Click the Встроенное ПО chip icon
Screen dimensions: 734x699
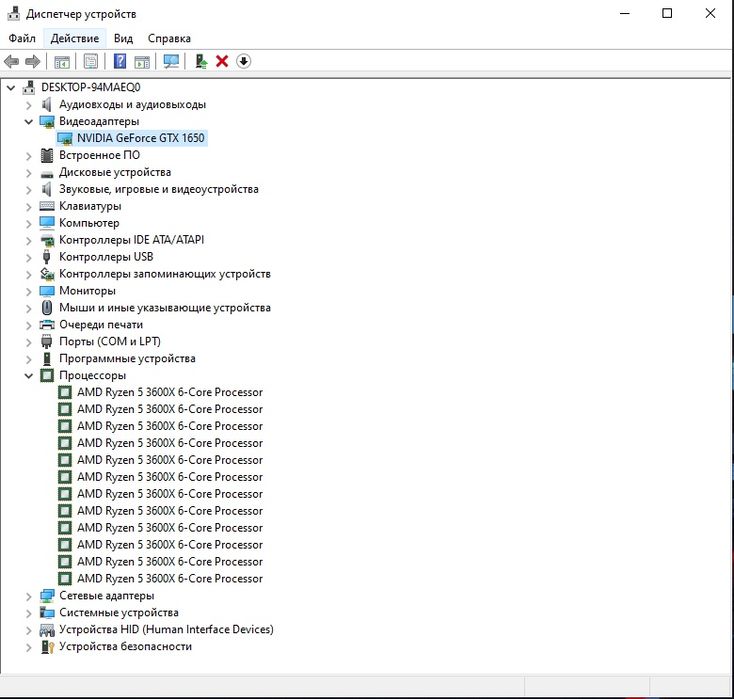tap(47, 155)
